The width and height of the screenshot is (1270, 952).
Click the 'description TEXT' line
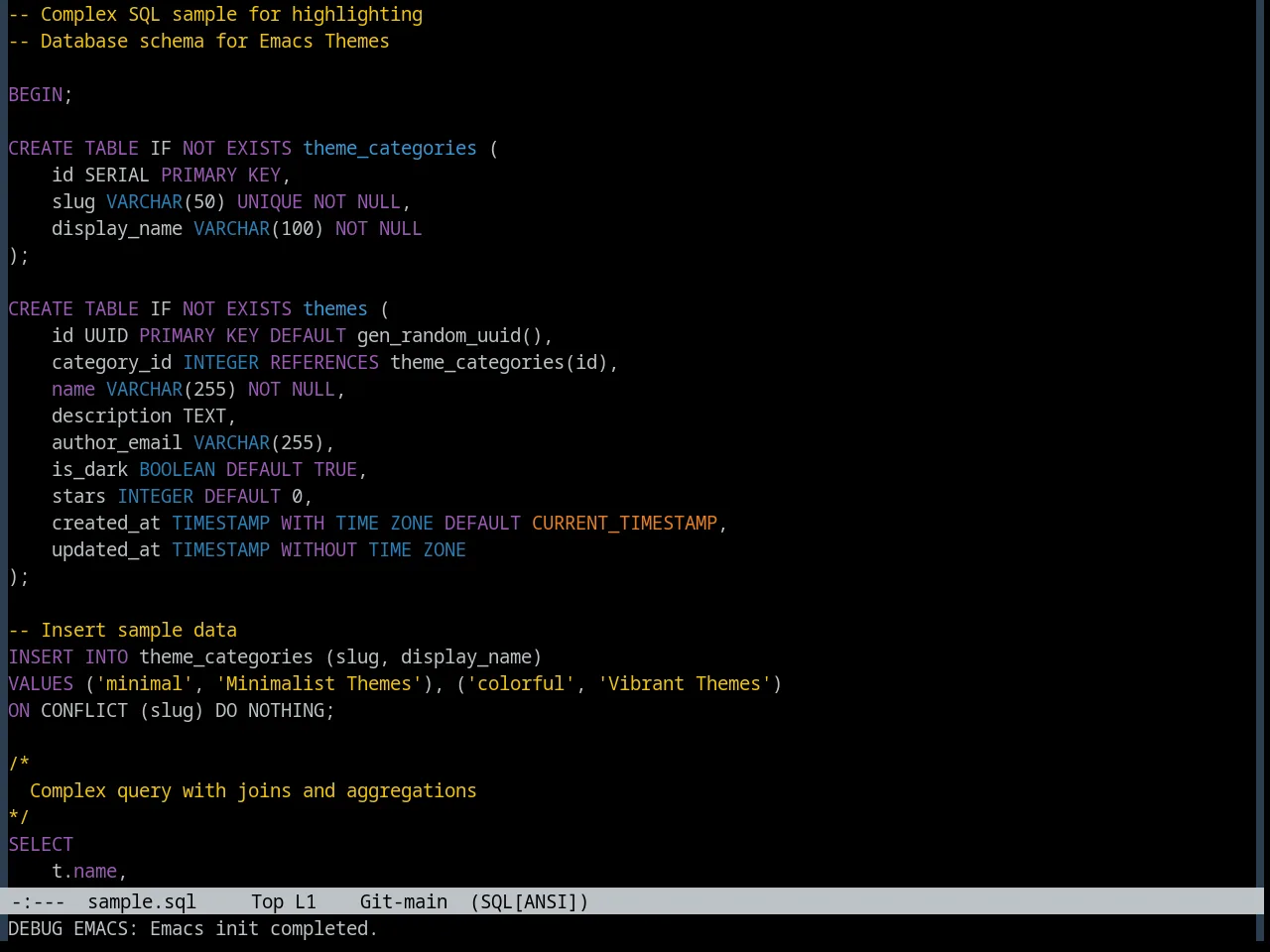[x=144, y=416]
